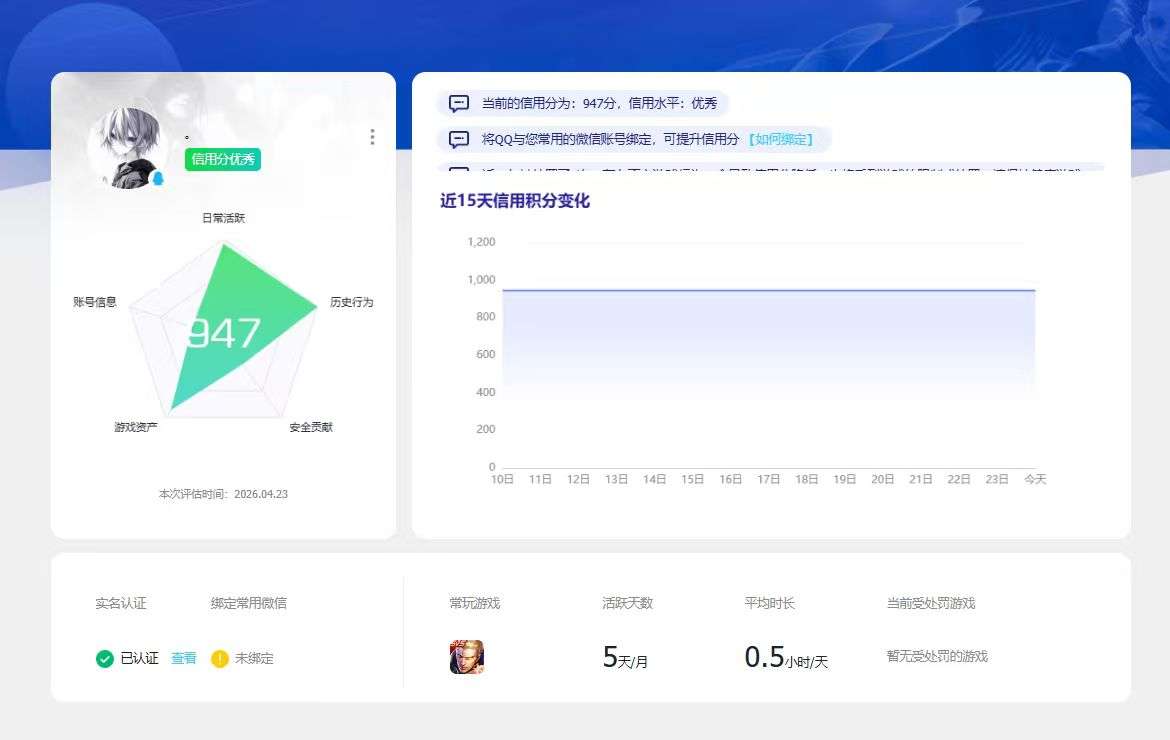Image resolution: width=1170 pixels, height=740 pixels.
Task: Click the 18日 label on chart axis
Action: coord(807,479)
